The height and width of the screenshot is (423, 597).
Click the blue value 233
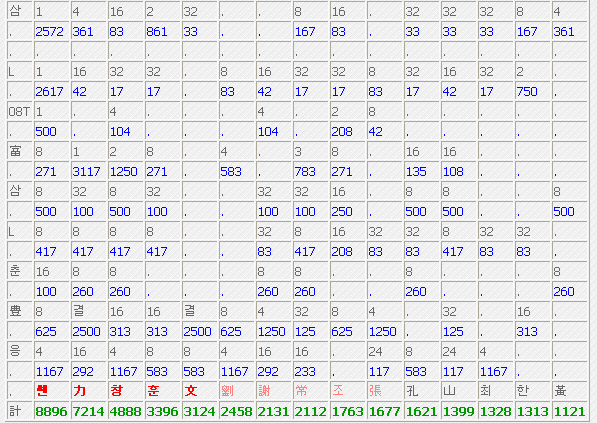pos(305,372)
